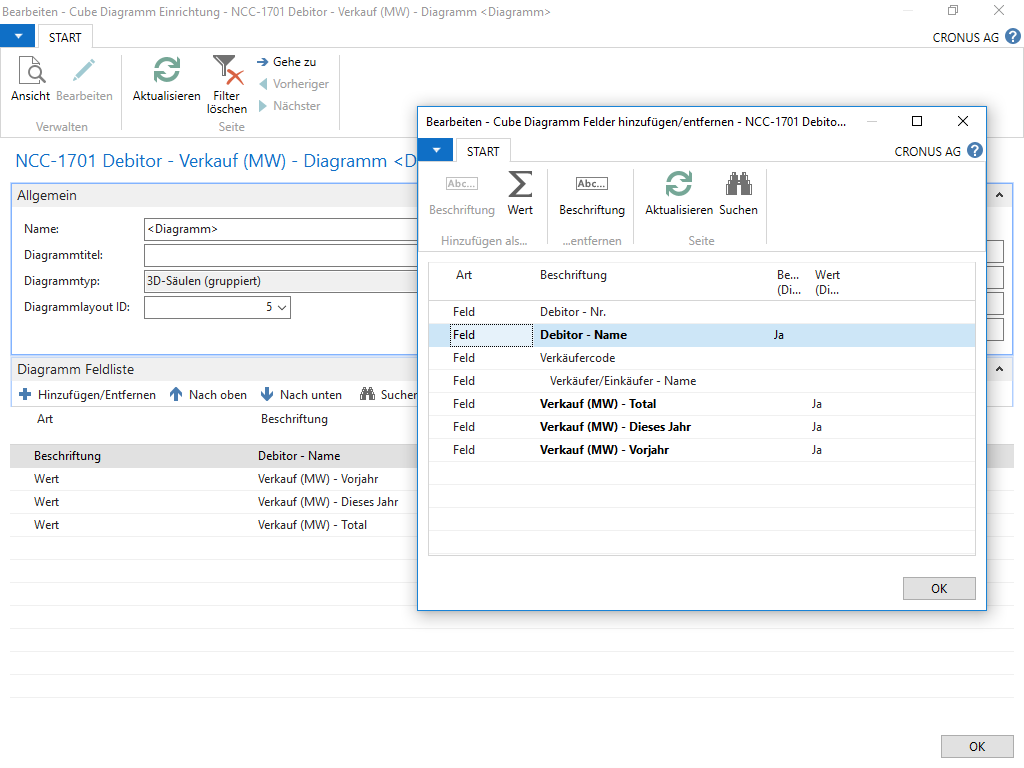The height and width of the screenshot is (768, 1024).
Task: Open the main window blue application menu
Action: click(17, 37)
